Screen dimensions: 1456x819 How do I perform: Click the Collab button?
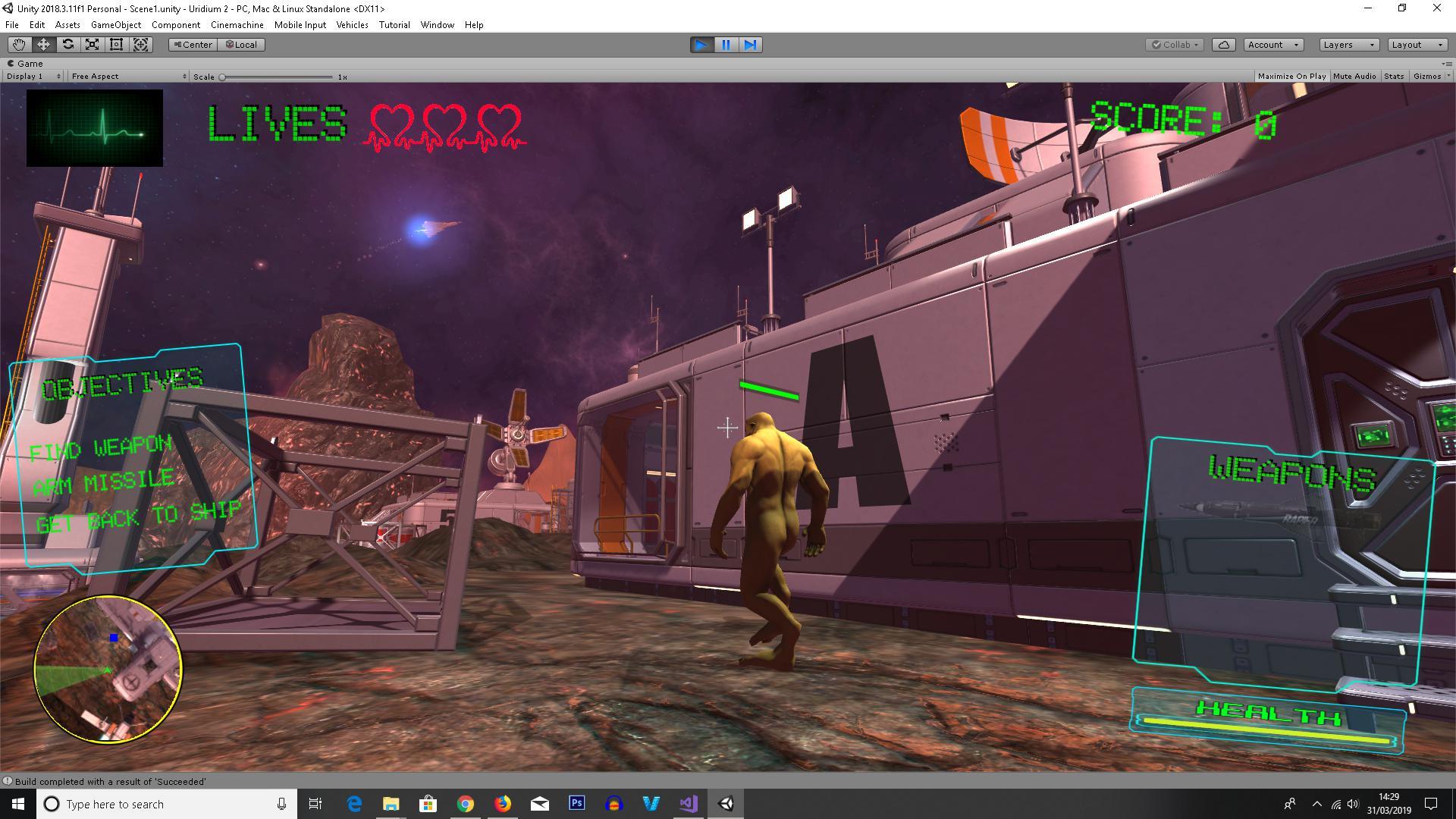click(1175, 45)
